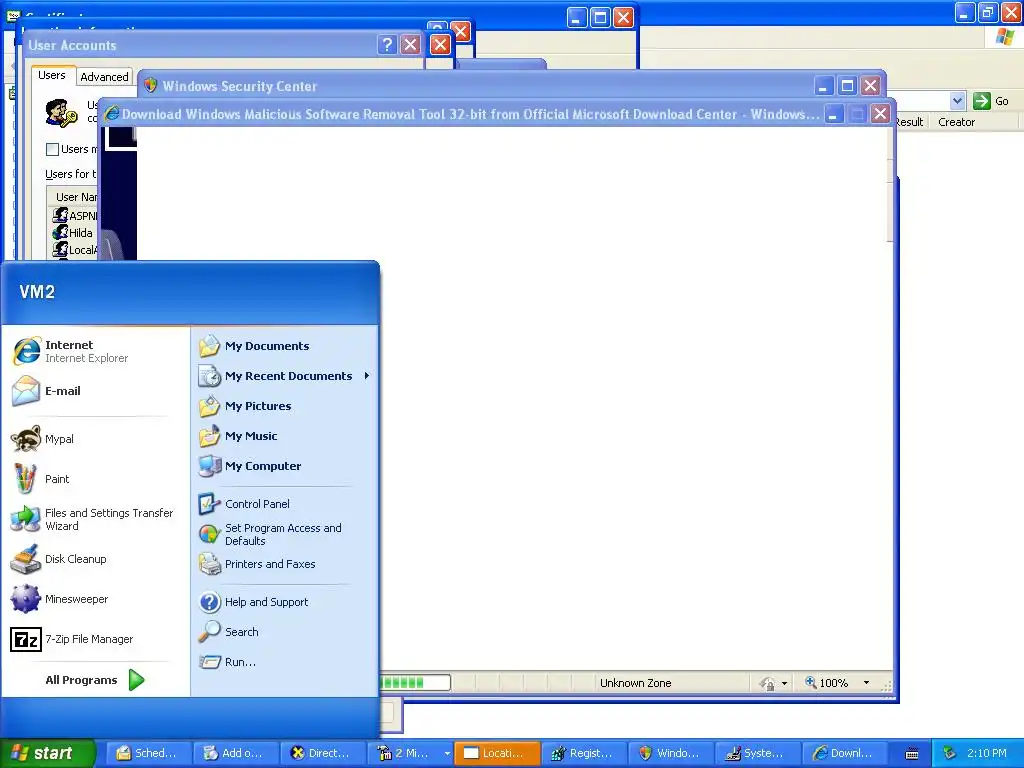Click the privacy lock icon in IE status bar
This screenshot has height=768, width=1024.
[767, 683]
